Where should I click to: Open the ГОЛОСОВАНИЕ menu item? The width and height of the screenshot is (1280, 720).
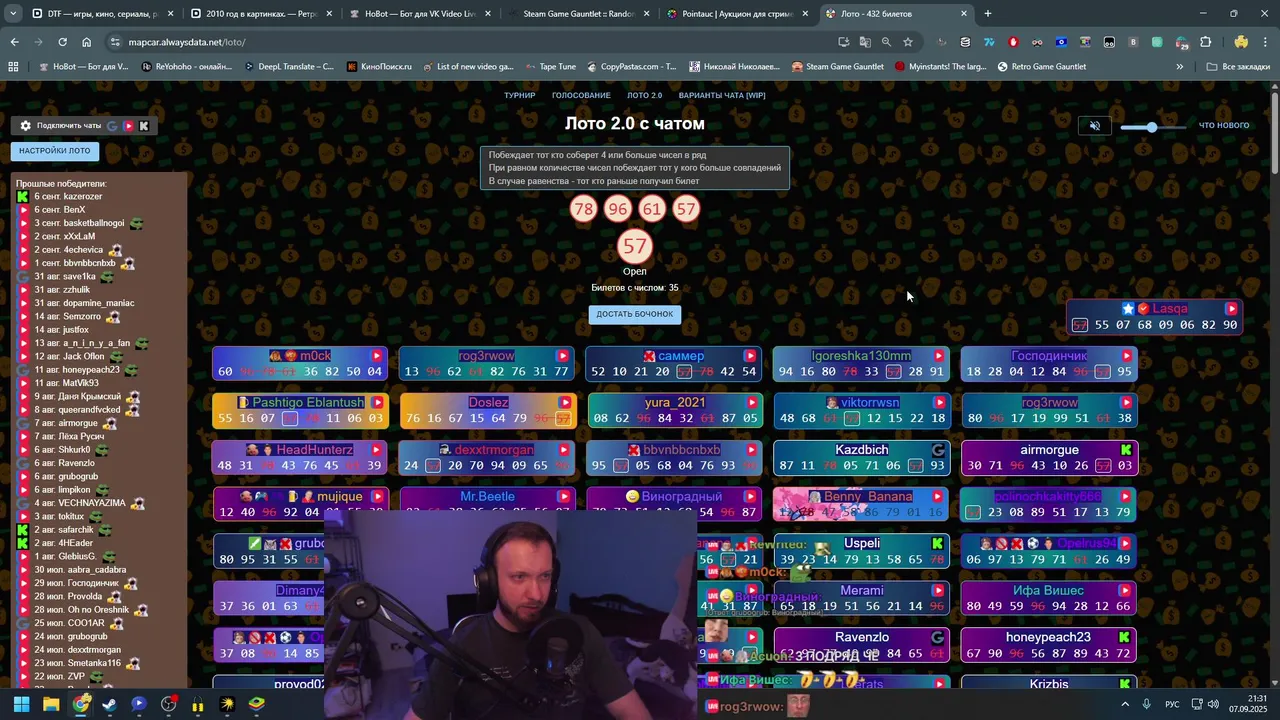coord(581,95)
